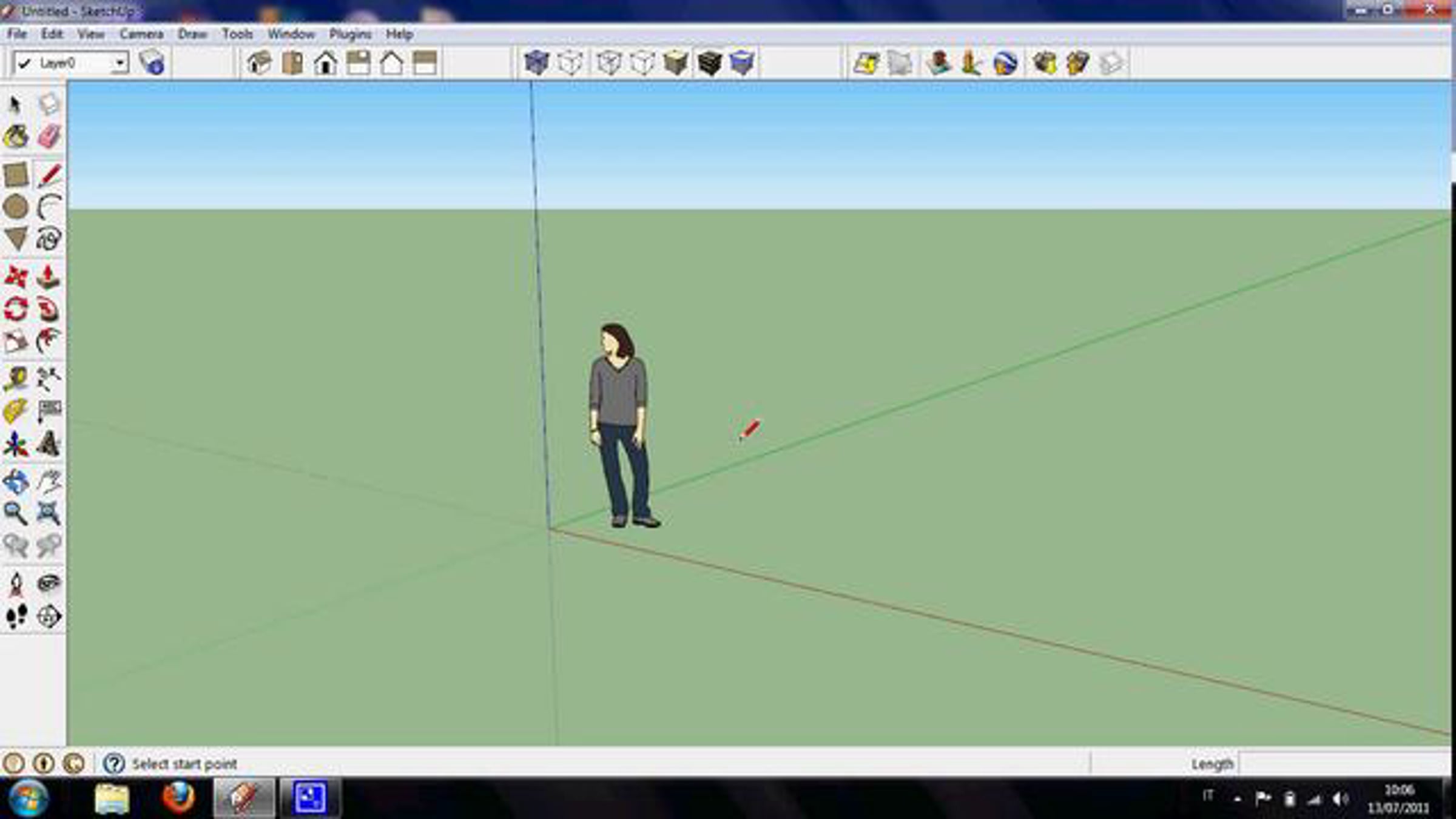Open the Layer Manager
This screenshot has width=1456, height=819.
152,63
